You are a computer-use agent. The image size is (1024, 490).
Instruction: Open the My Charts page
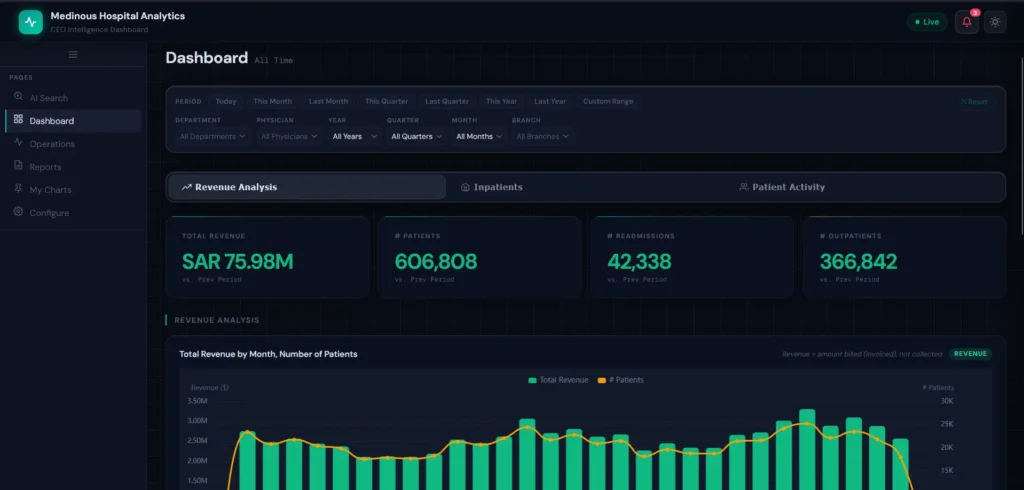(x=73, y=189)
